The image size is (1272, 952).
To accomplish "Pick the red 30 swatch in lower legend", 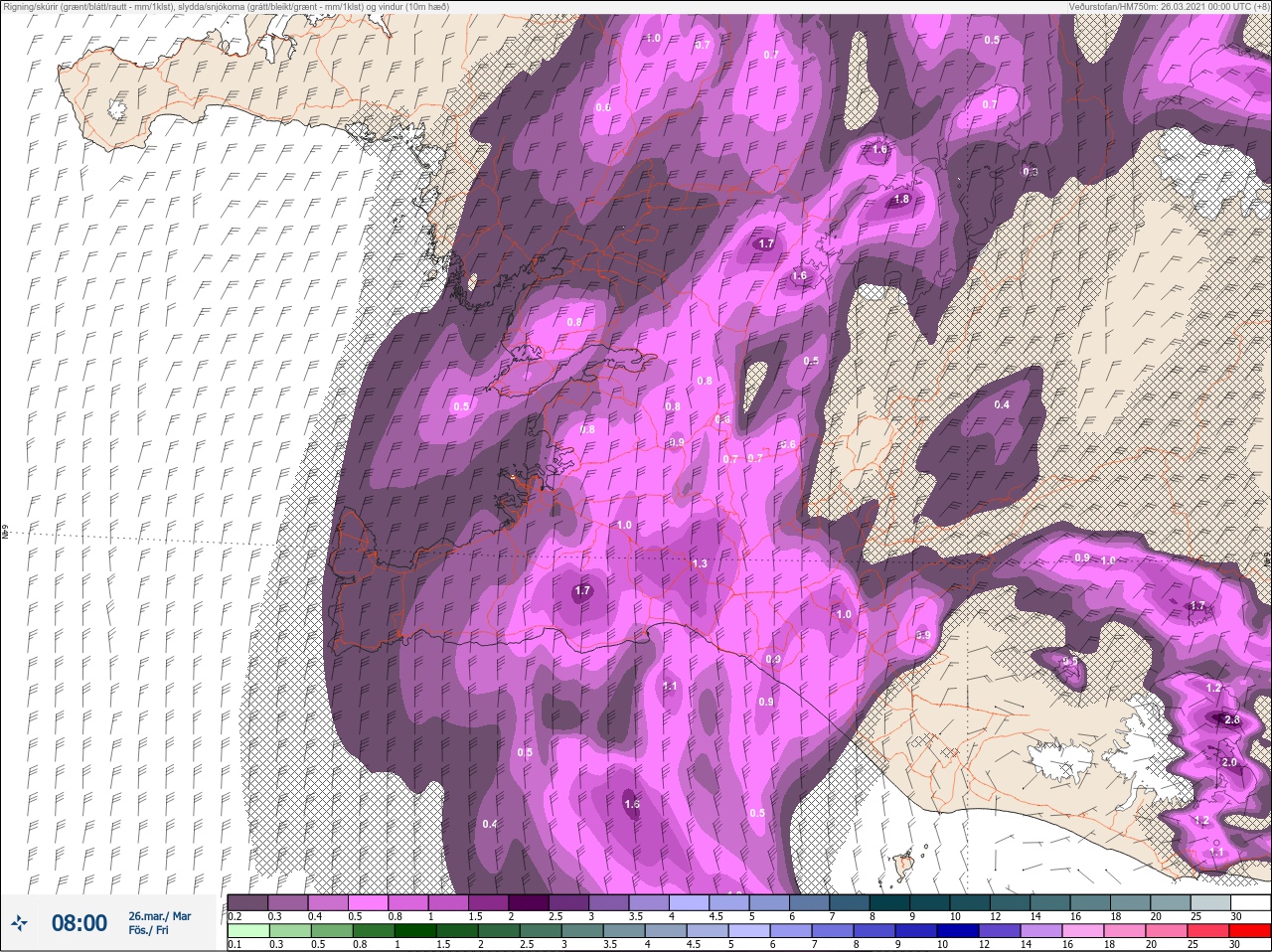I will click(1249, 931).
